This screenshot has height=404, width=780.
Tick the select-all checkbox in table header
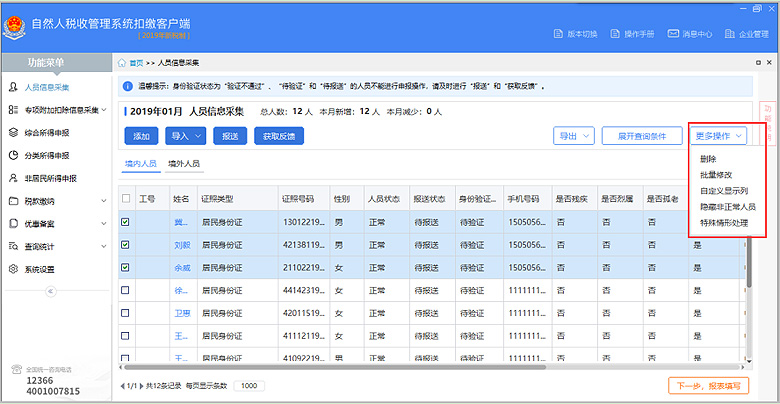125,199
